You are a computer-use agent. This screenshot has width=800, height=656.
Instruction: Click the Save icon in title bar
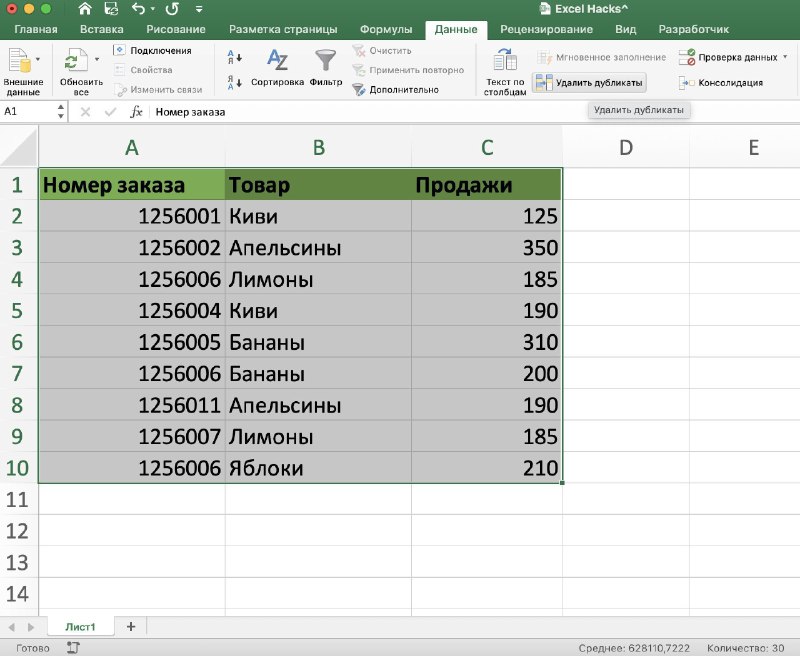[x=111, y=9]
